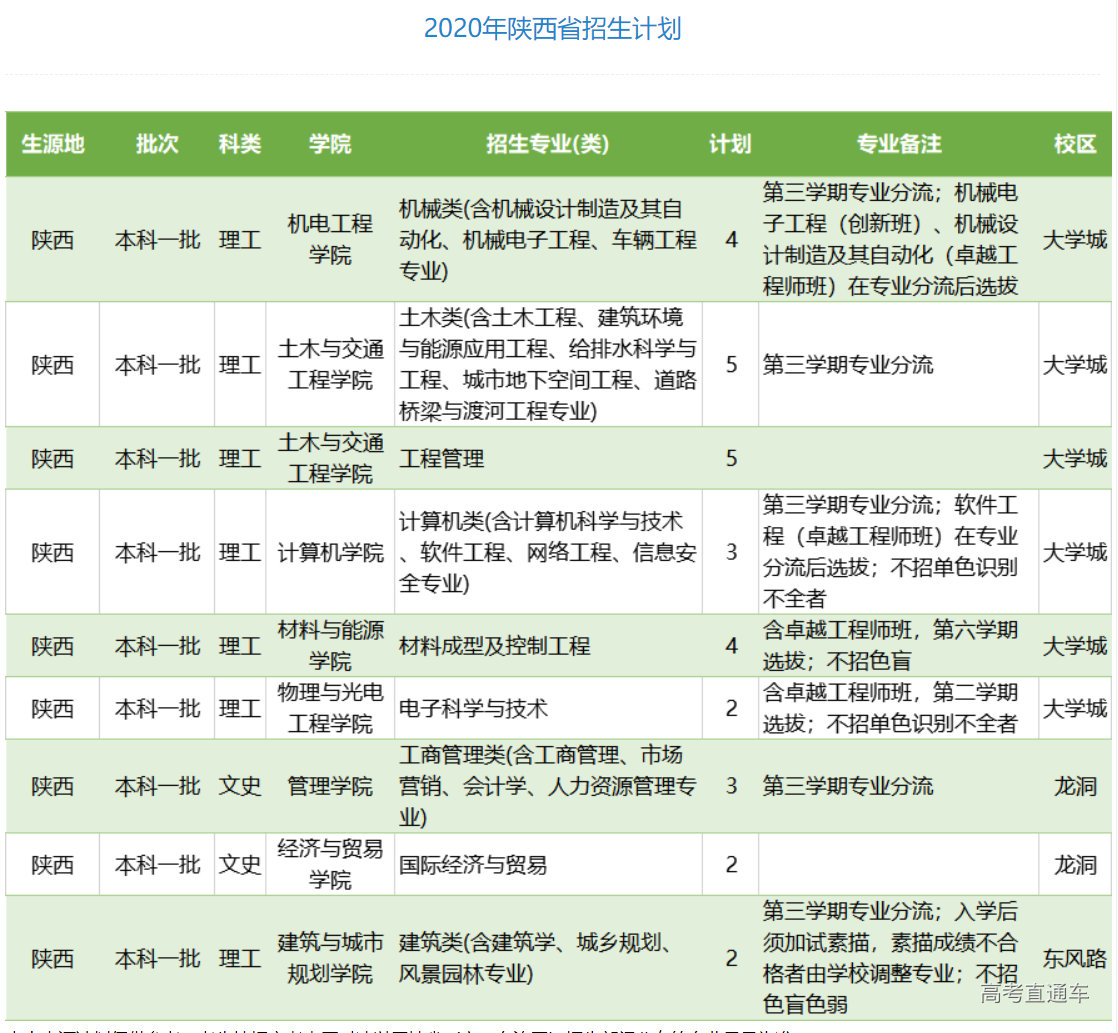
Task: Click the 物理与光电工程学院 cell
Action: pos(330,708)
